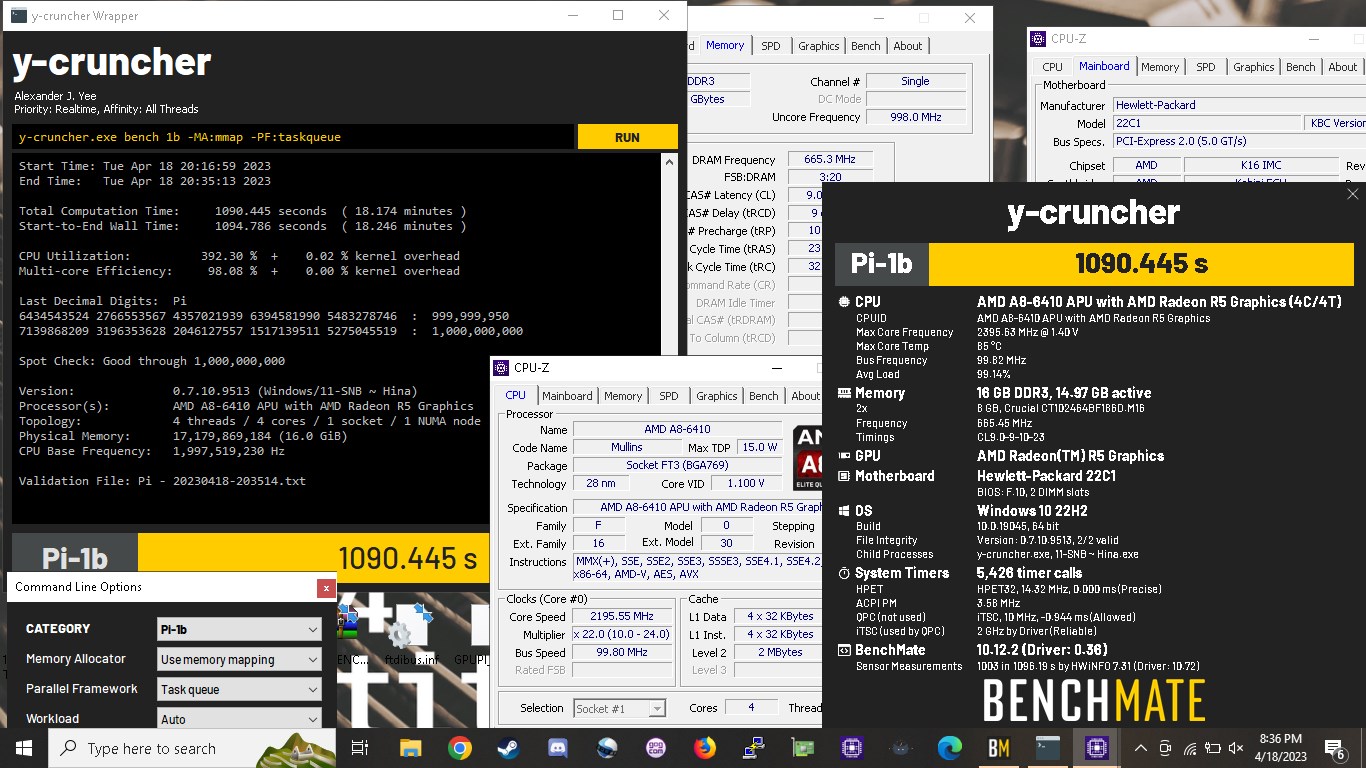Open the Memory Allocator dropdown
The width and height of the screenshot is (1366, 768).
(239, 659)
